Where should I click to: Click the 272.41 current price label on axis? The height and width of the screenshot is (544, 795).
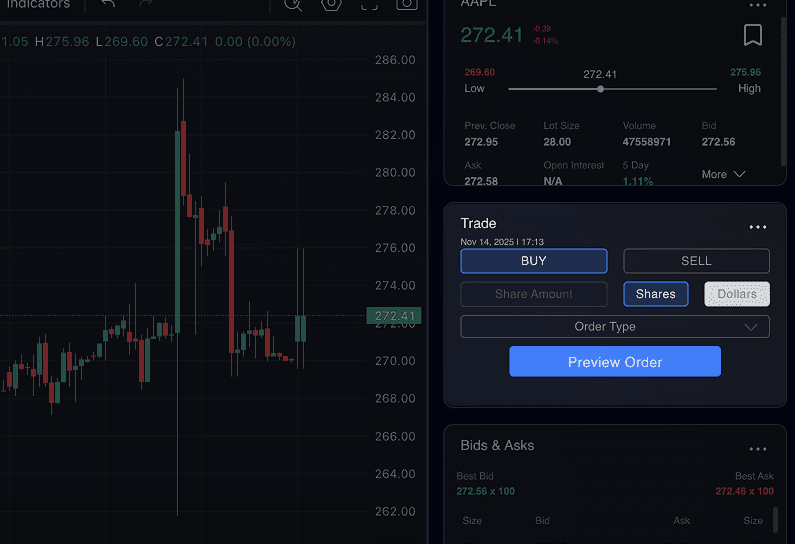394,316
